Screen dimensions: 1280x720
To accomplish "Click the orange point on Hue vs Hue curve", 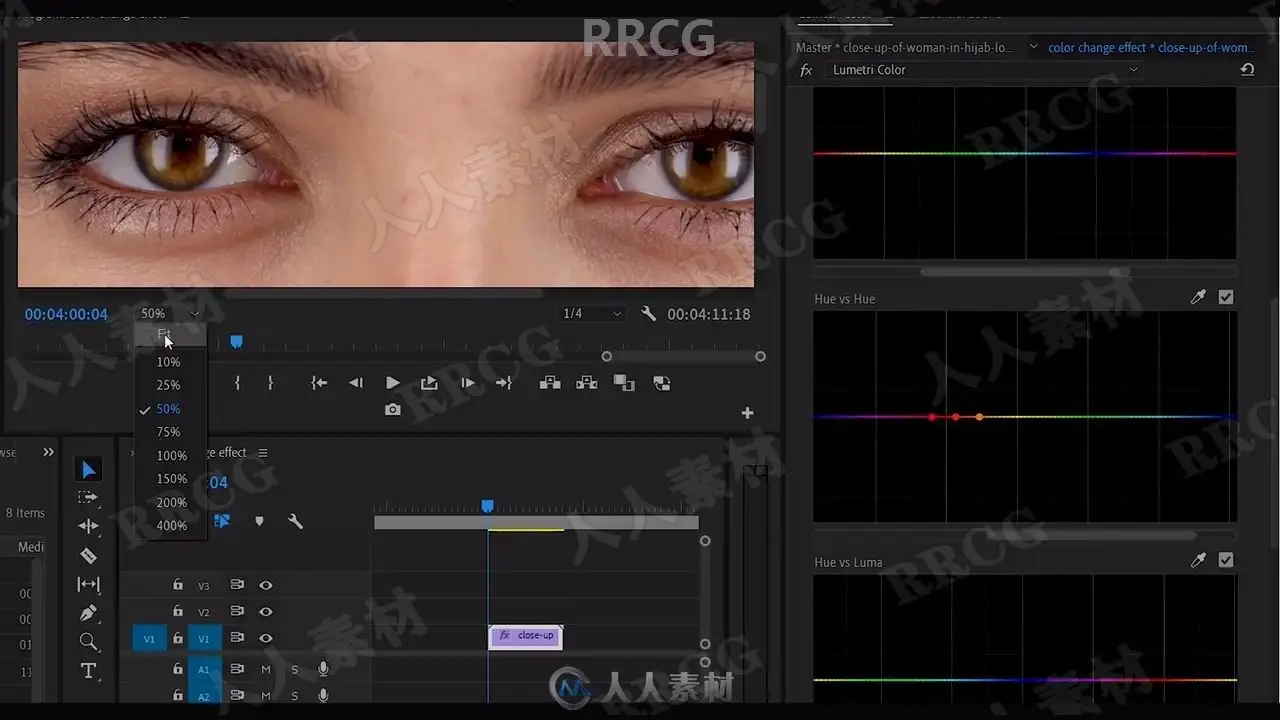I will [x=979, y=417].
